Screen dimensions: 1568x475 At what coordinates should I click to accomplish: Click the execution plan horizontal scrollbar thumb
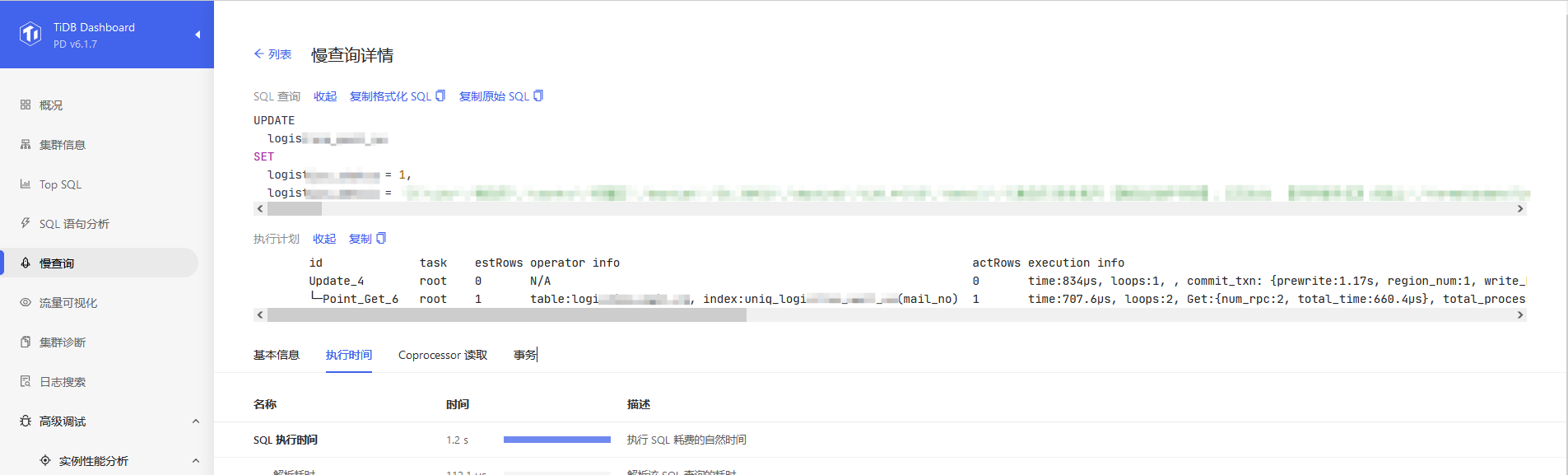tap(506, 315)
